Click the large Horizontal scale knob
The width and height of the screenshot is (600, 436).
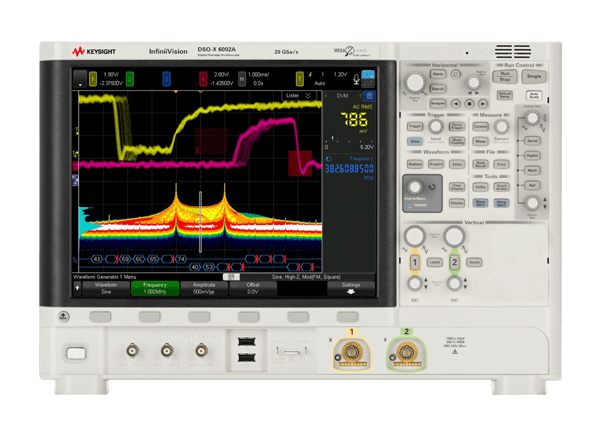[x=415, y=82]
